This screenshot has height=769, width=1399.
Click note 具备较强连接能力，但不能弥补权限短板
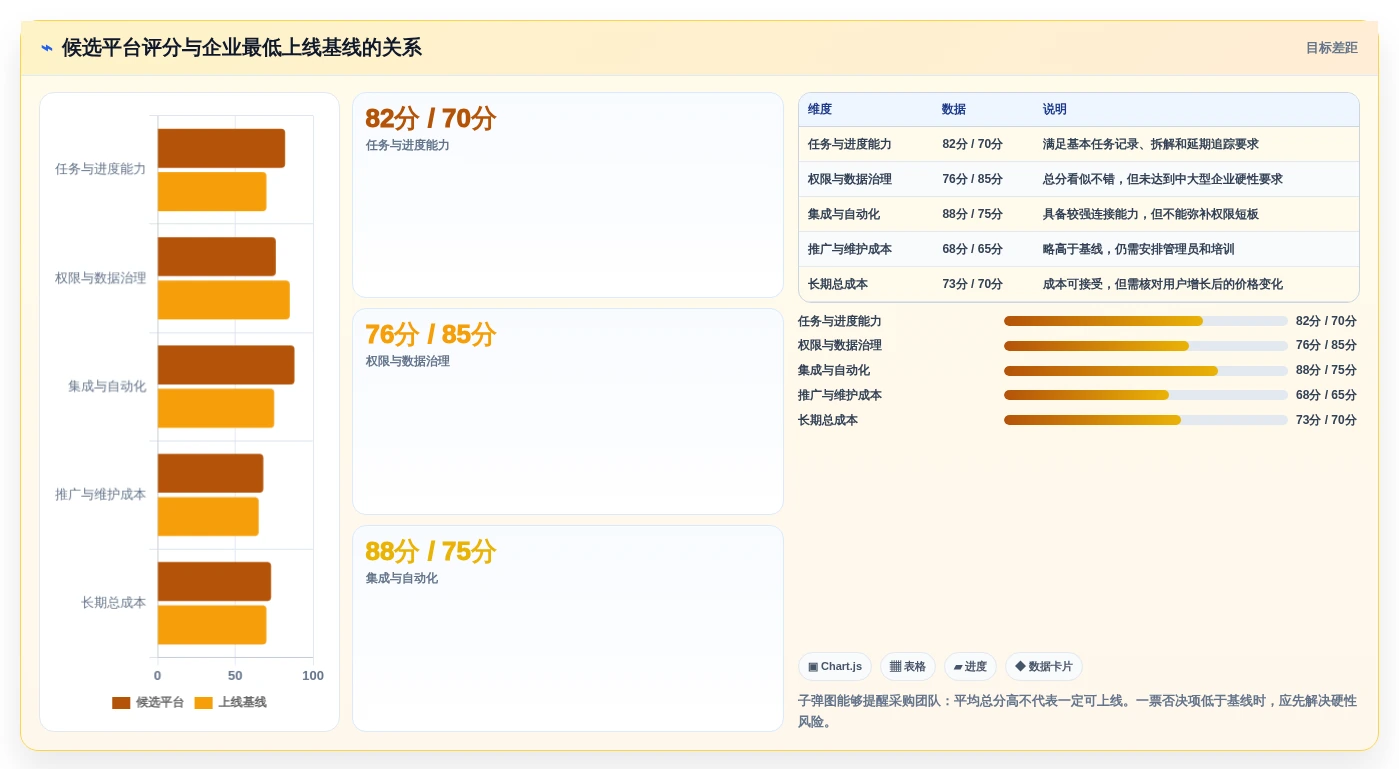tap(1151, 214)
